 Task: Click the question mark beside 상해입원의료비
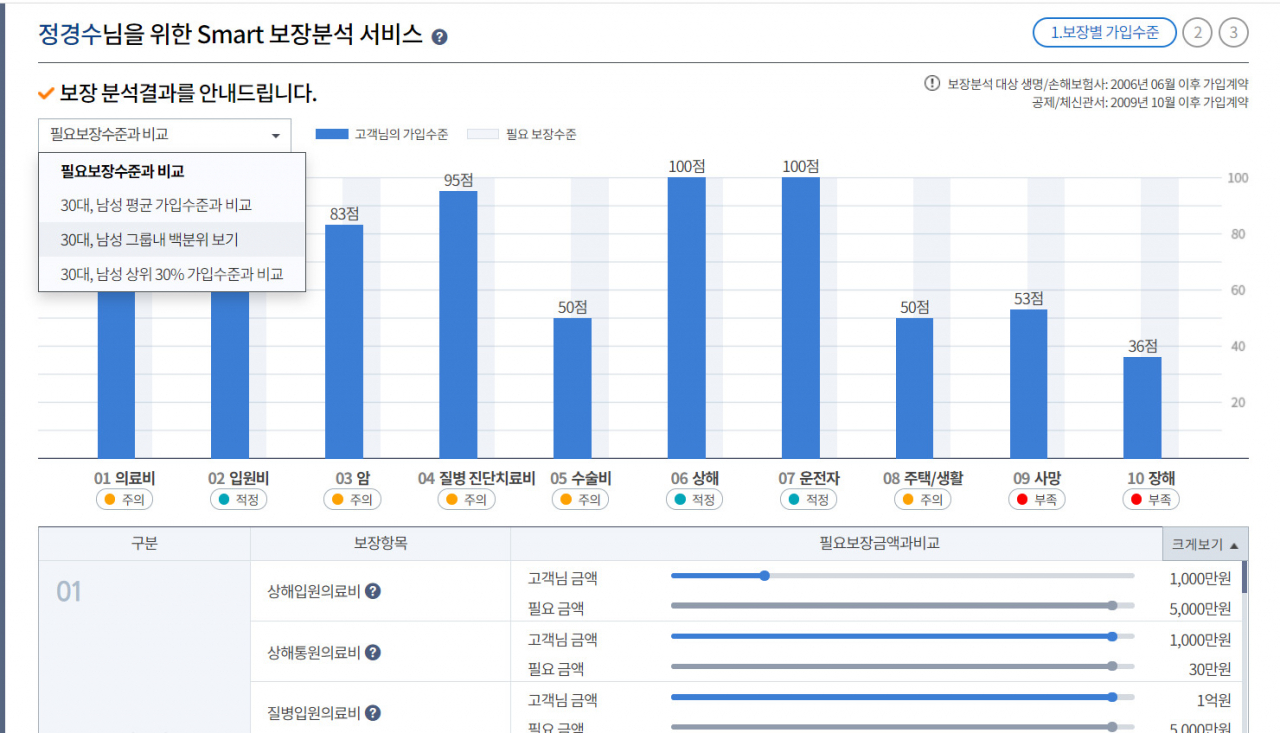point(374,592)
